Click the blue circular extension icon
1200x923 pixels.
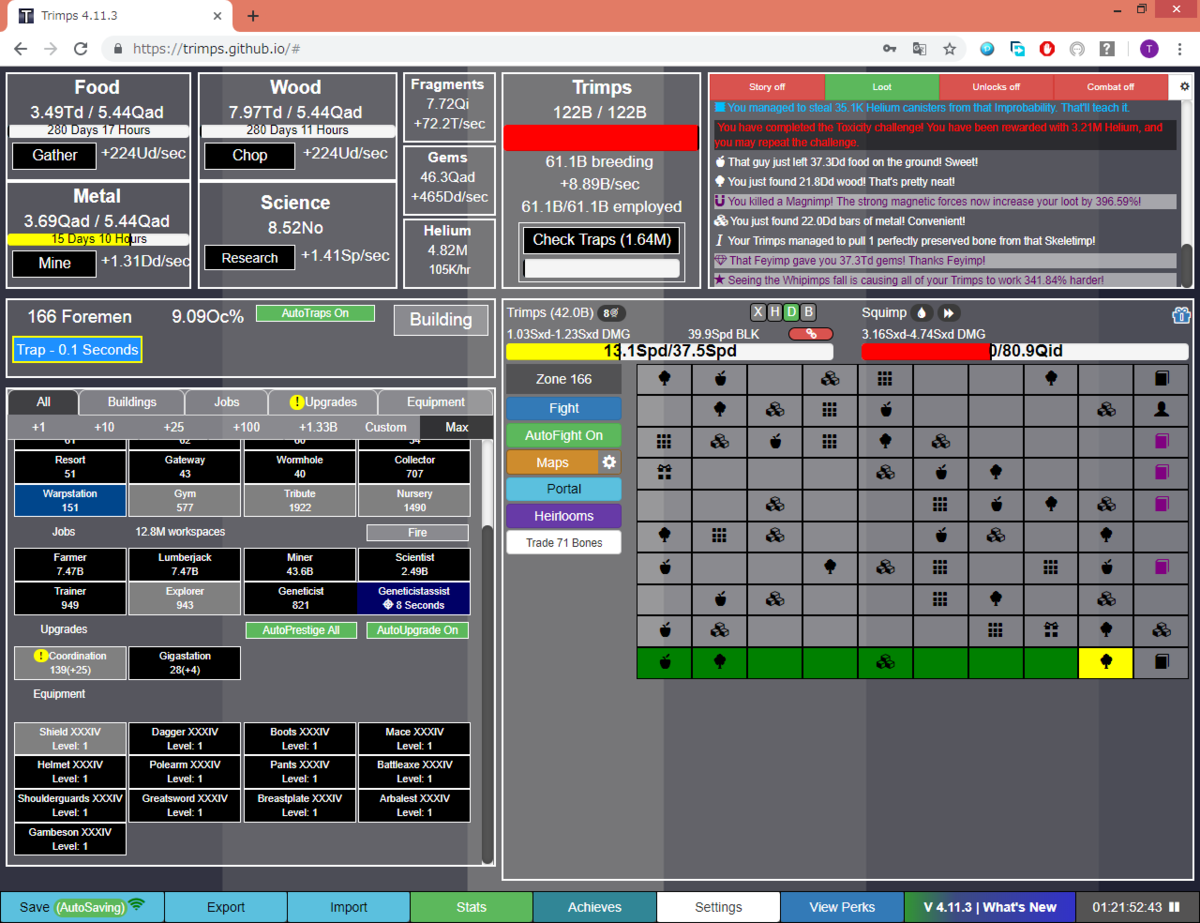click(x=986, y=48)
